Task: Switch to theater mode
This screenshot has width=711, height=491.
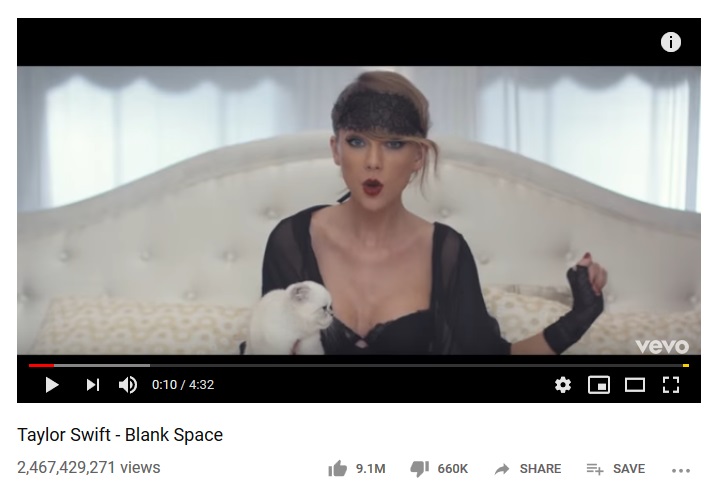Action: (635, 385)
